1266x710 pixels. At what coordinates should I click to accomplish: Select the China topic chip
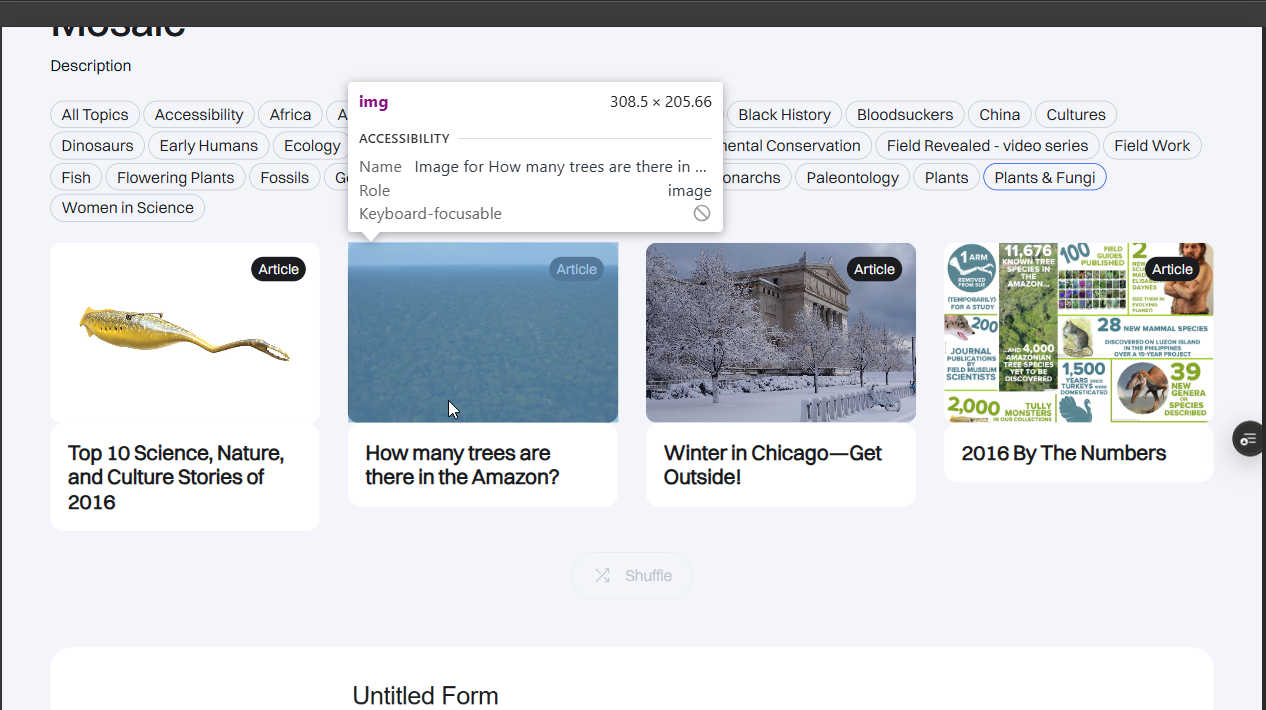pos(1000,115)
